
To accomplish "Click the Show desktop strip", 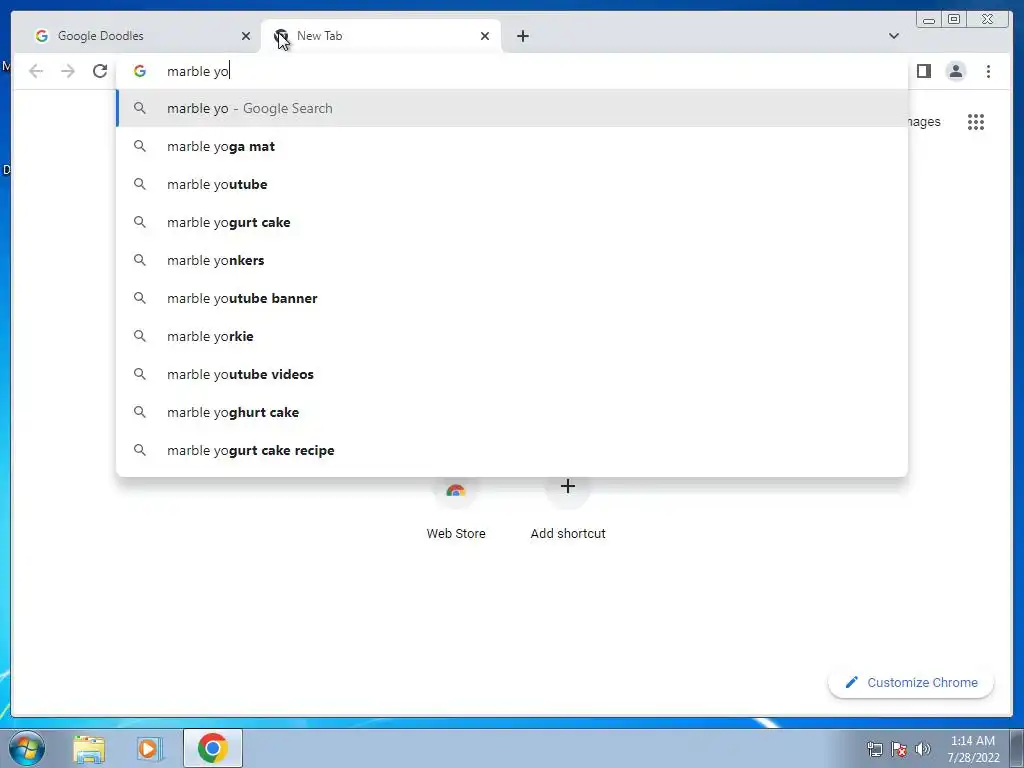I will 1017,748.
